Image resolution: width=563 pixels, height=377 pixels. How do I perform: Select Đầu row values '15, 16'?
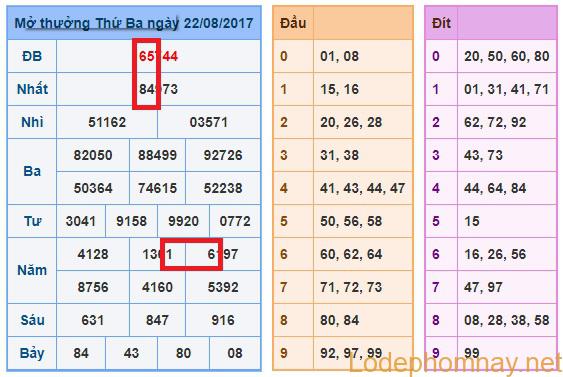click(339, 89)
